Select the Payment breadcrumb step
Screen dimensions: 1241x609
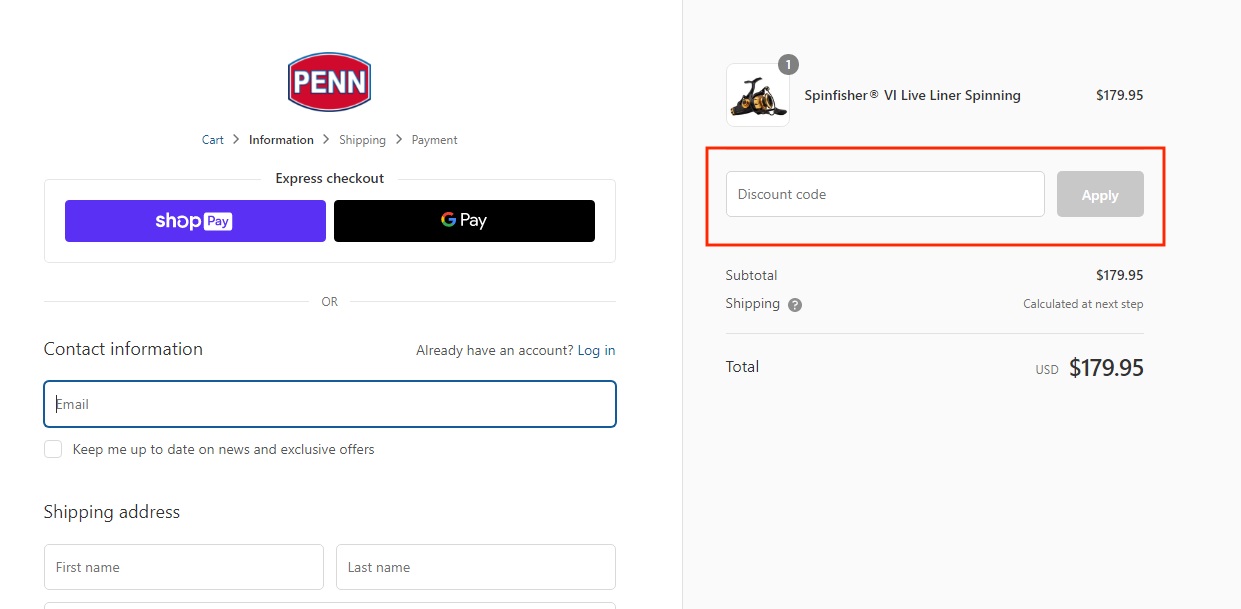(435, 140)
